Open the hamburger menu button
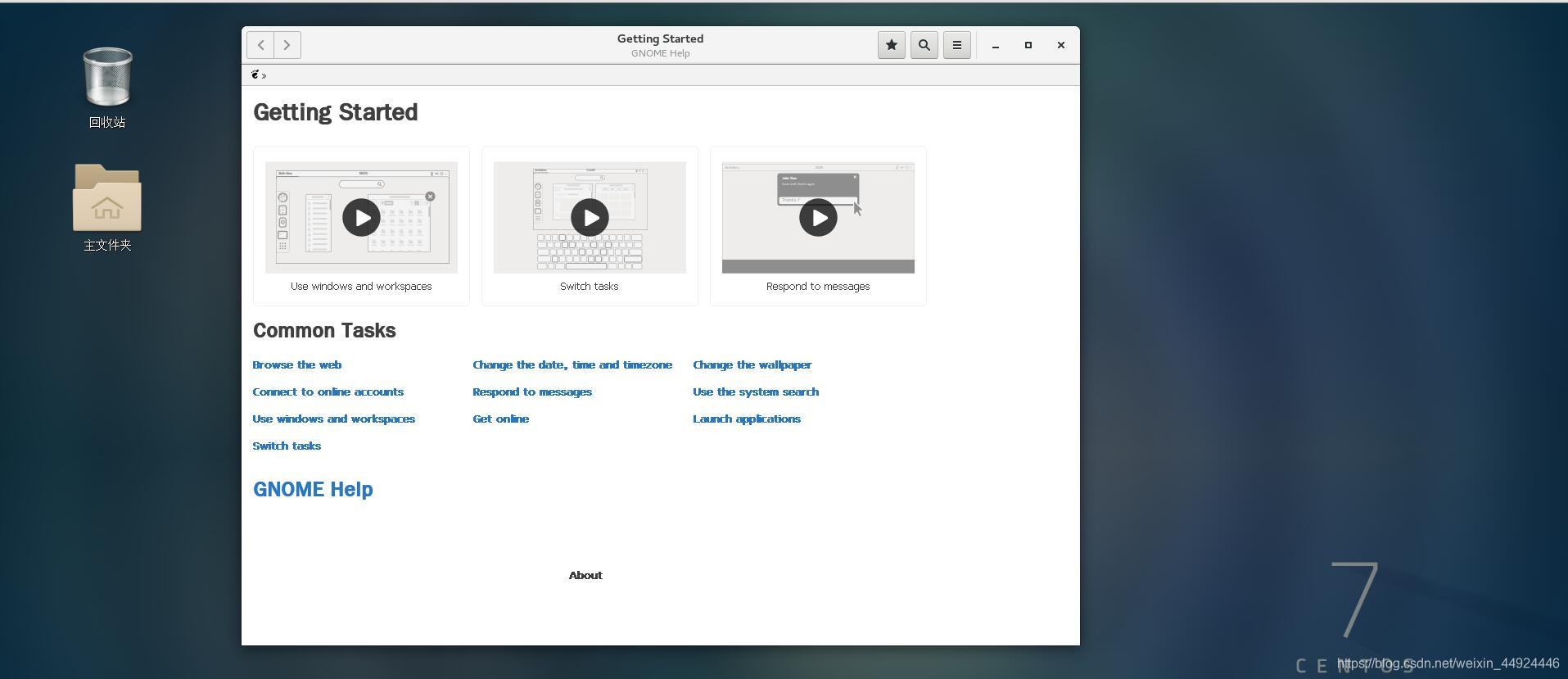The height and width of the screenshot is (679, 1568). tap(957, 45)
